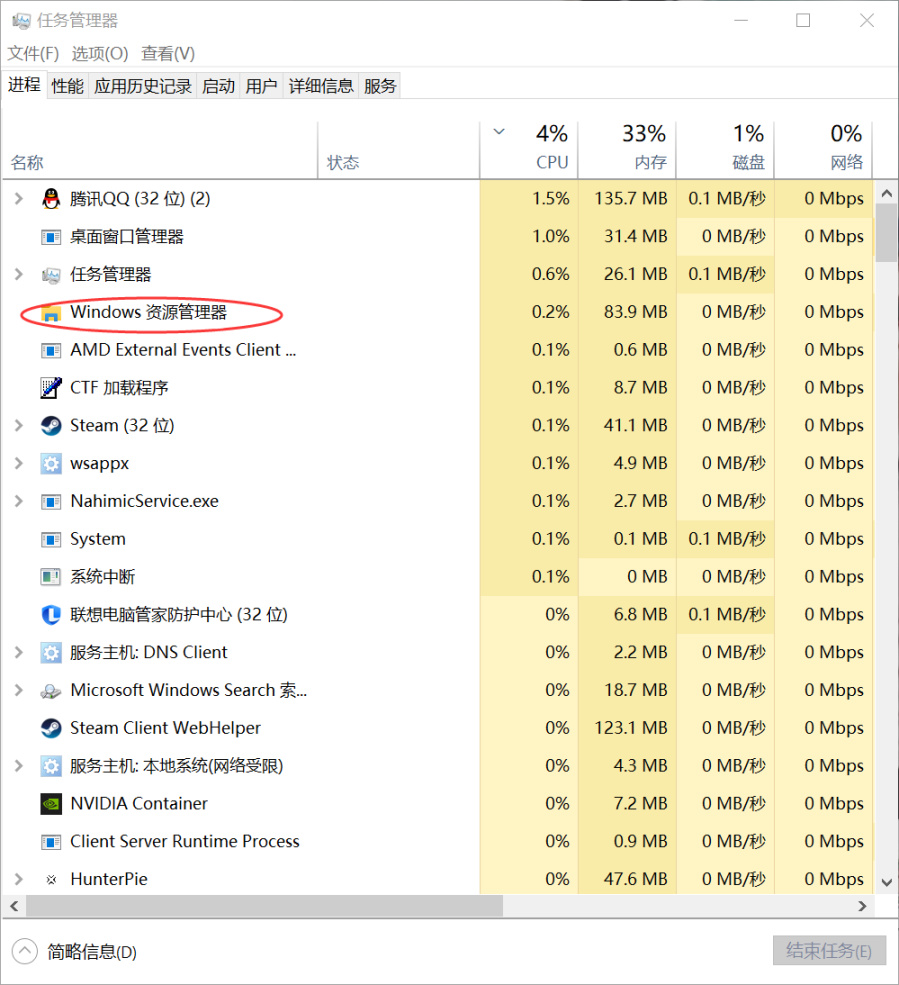Click the vertical scrollbar thumb
899x985 pixels.
pos(887,233)
